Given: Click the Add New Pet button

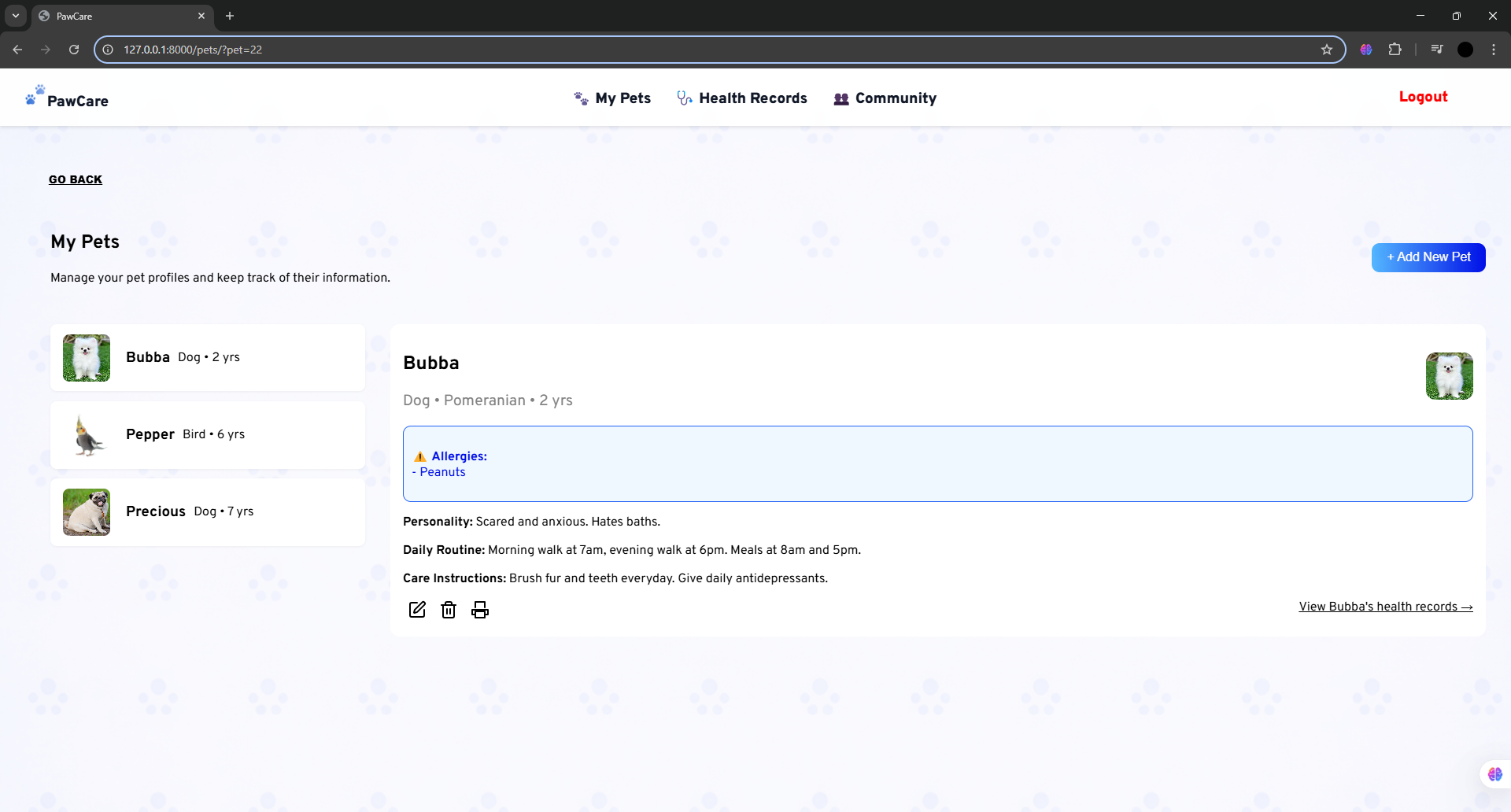Looking at the screenshot, I should point(1428,257).
